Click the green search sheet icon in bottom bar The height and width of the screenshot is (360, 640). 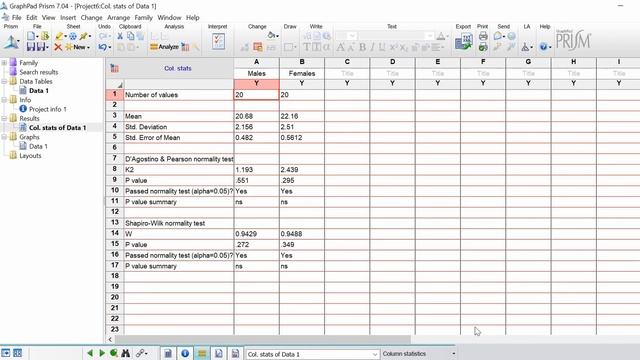coord(114,353)
